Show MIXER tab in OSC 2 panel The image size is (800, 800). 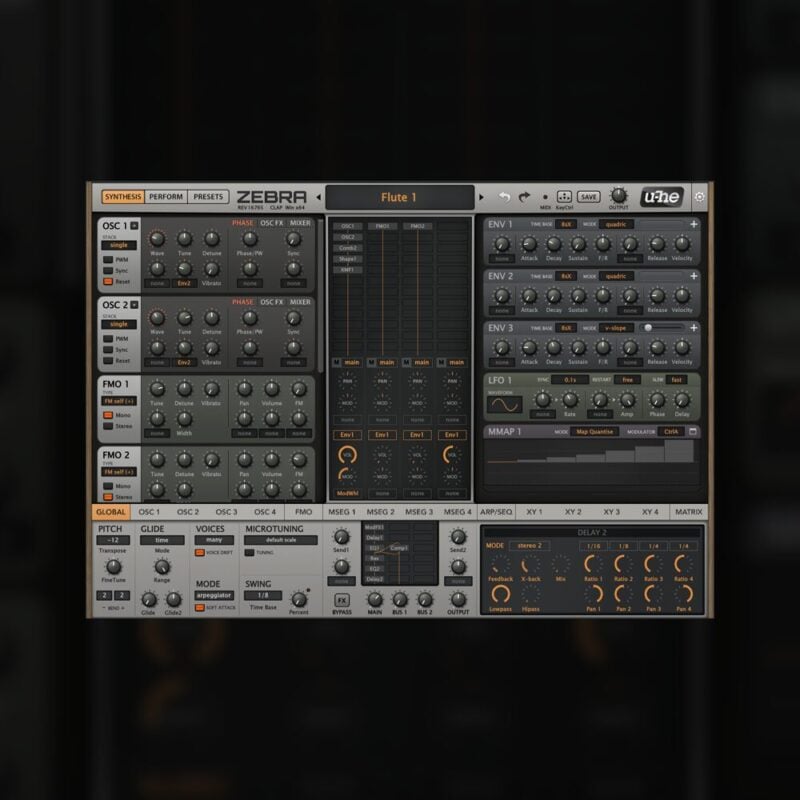pyautogui.click(x=300, y=302)
